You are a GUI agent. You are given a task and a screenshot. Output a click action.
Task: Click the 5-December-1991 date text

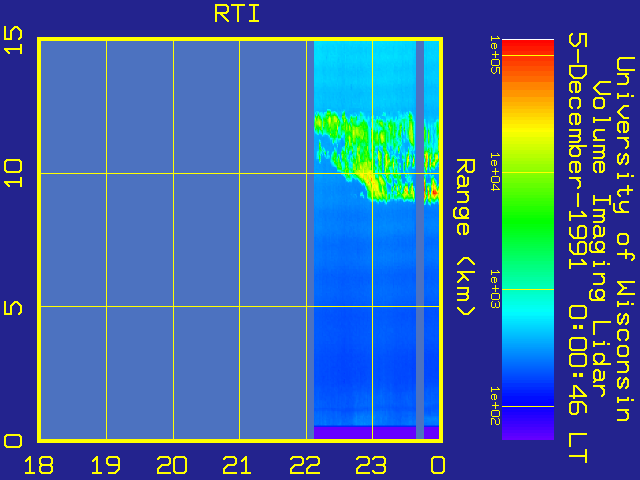click(578, 151)
